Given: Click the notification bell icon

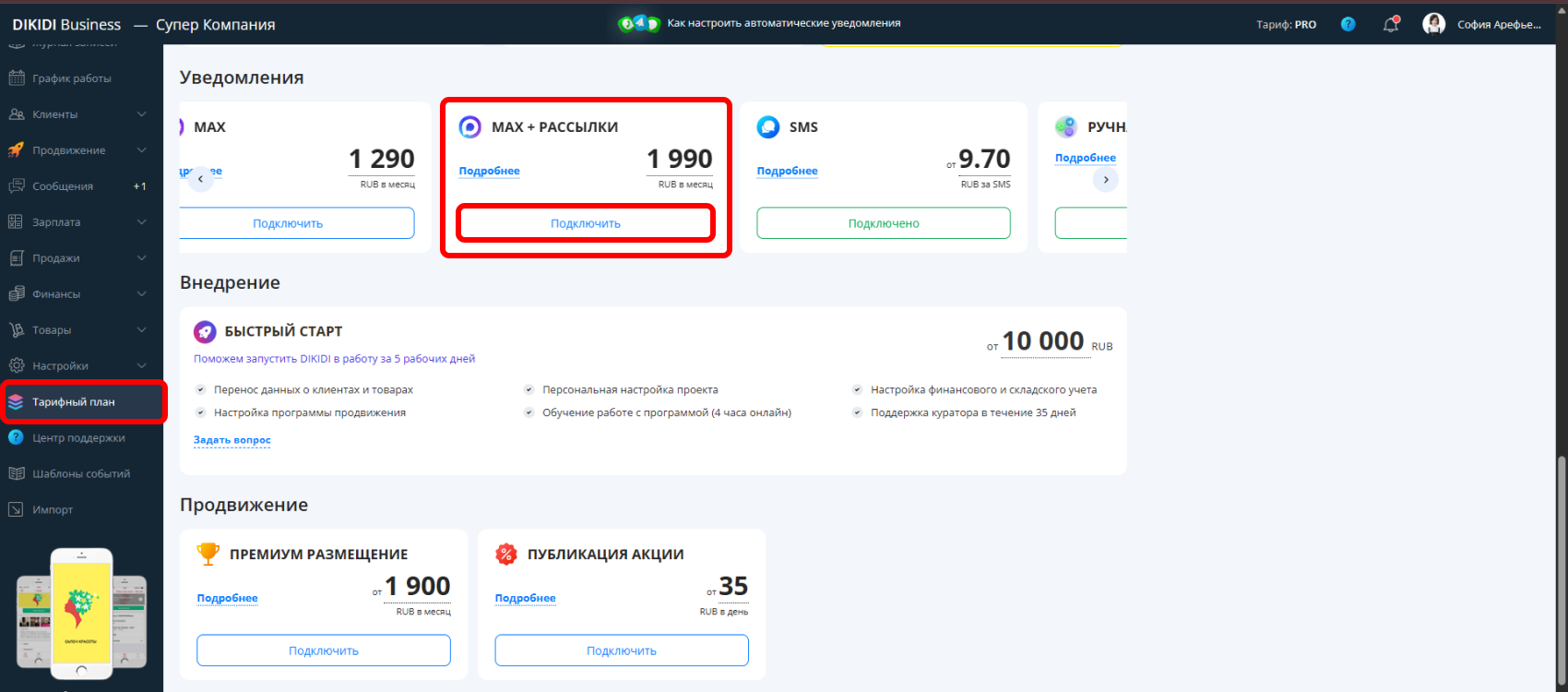Looking at the screenshot, I should tap(1391, 25).
